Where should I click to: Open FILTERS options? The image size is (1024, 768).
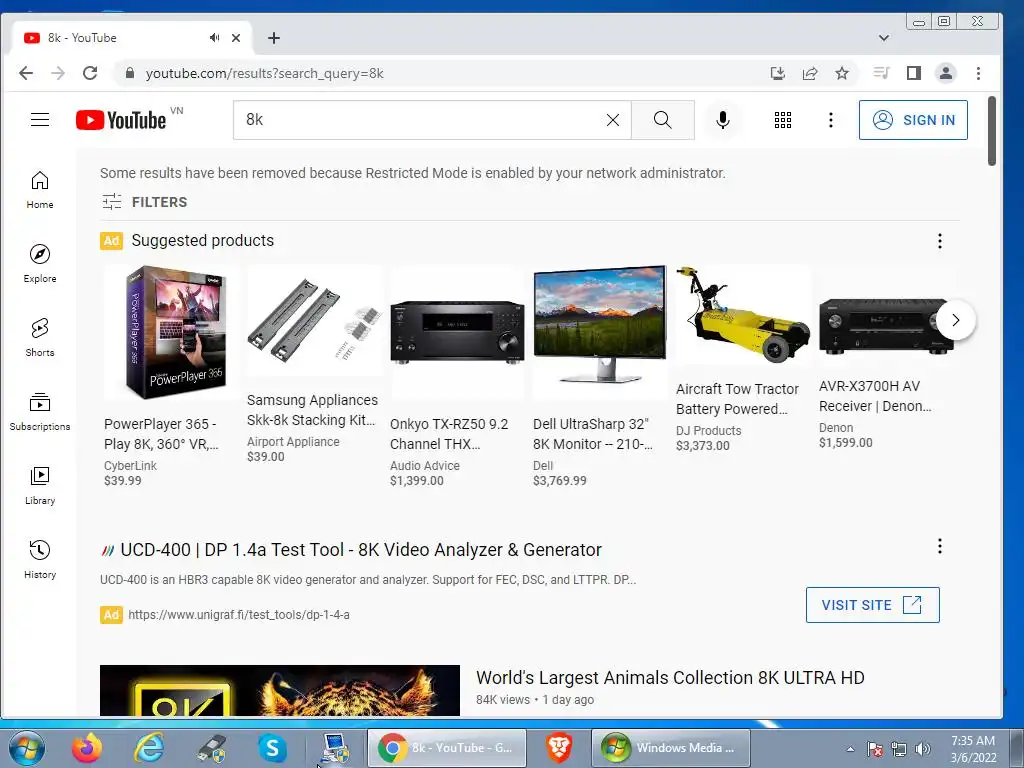pos(145,202)
